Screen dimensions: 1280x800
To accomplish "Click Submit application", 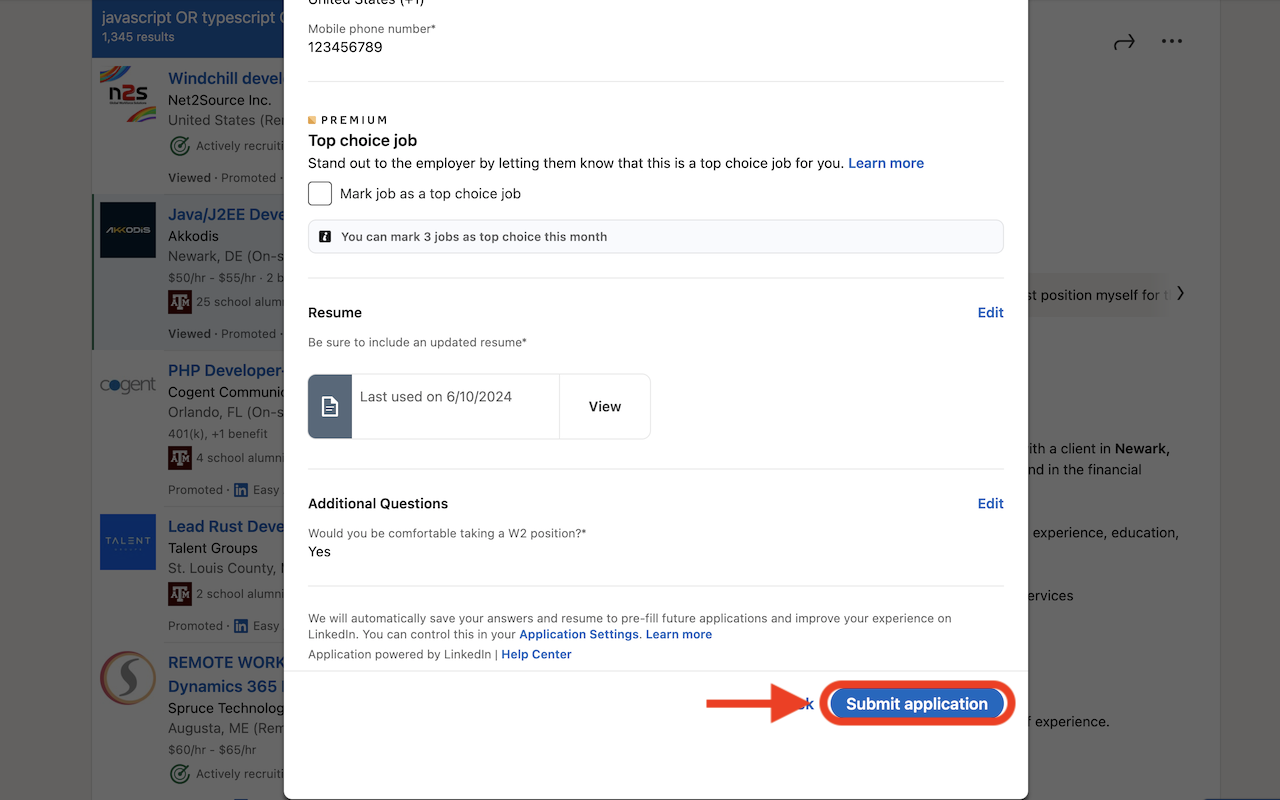I will [916, 703].
